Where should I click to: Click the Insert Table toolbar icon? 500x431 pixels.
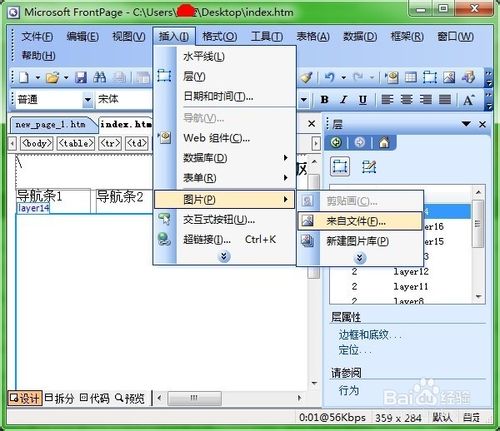[411, 77]
